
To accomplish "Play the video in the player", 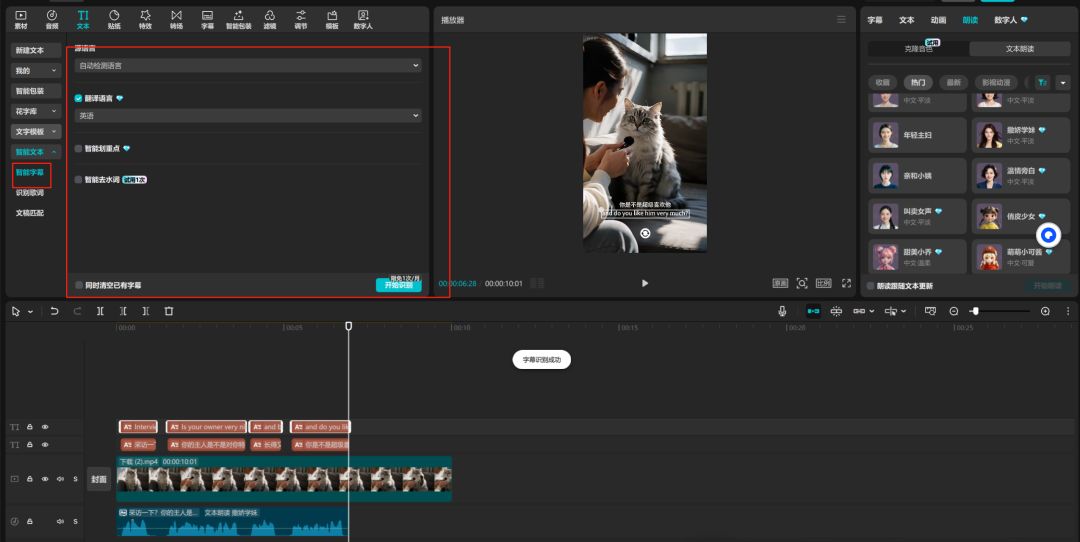I will coord(645,283).
